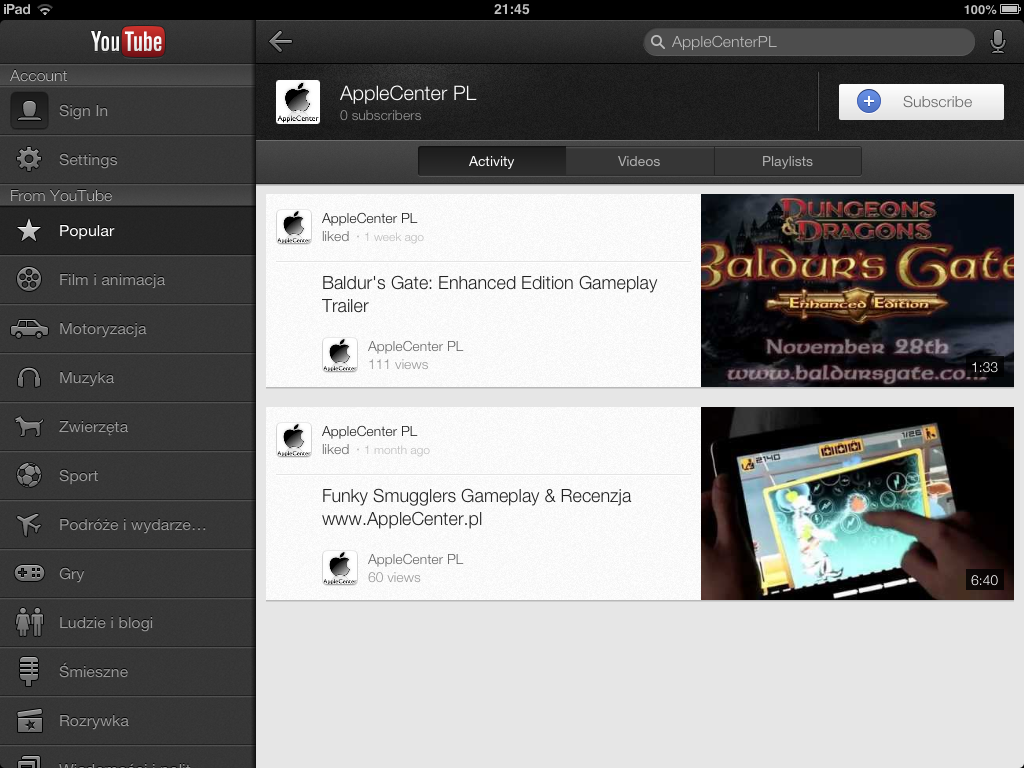Viewport: 1024px width, 768px height.
Task: Open Funky Smugglers Gameplay video title
Action: click(x=476, y=507)
